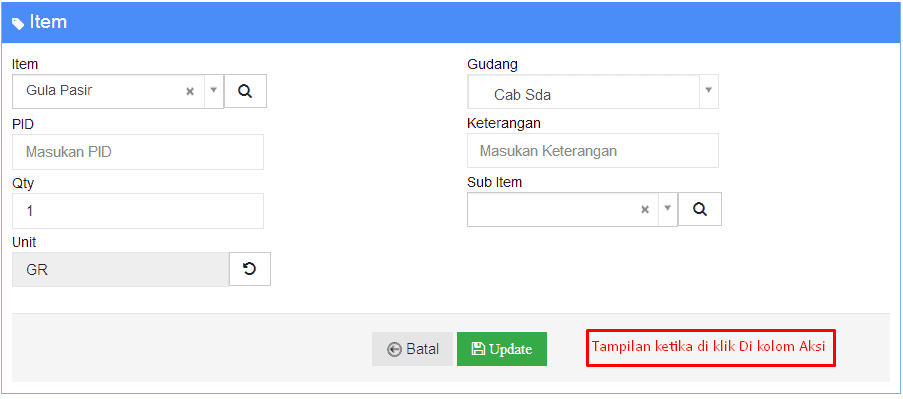
Task: Click the search magnifier next to Sub Item
Action: coord(700,209)
